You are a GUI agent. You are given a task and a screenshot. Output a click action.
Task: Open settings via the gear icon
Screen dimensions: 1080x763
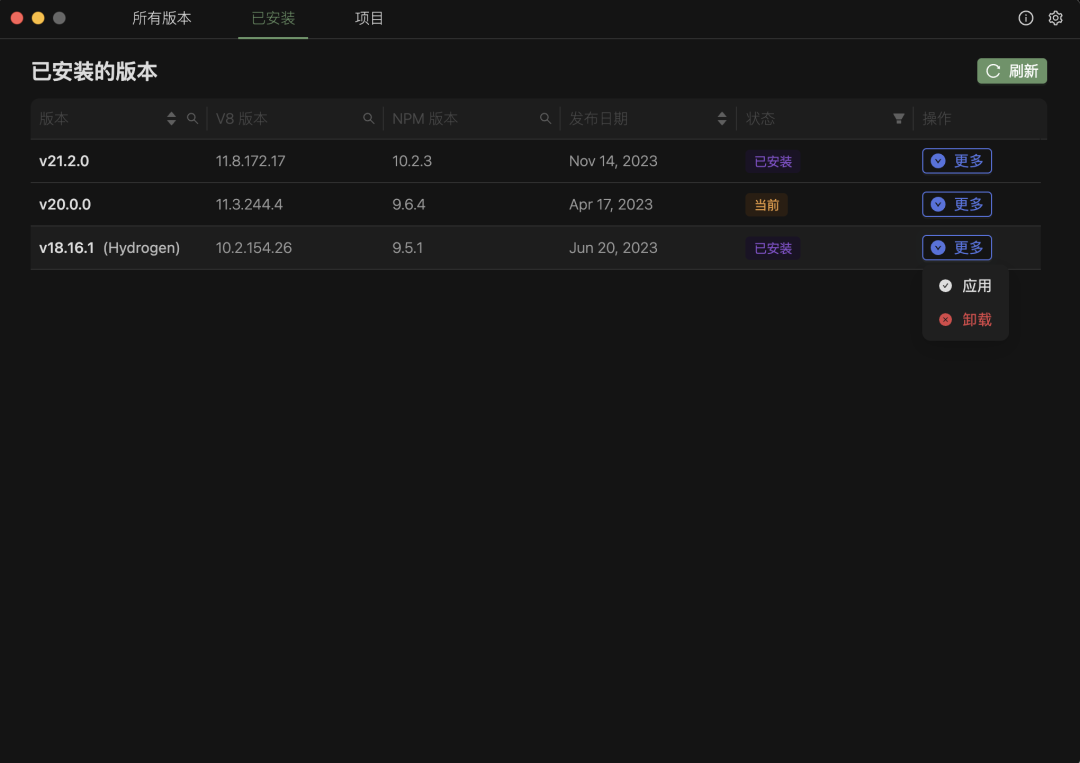[1055, 18]
